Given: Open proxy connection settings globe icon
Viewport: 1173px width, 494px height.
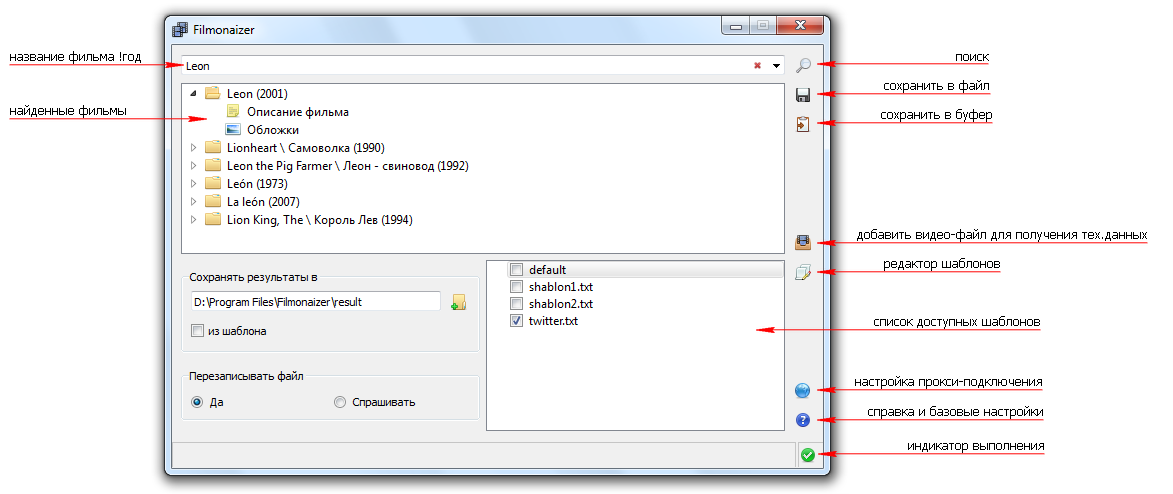Looking at the screenshot, I should [x=802, y=391].
